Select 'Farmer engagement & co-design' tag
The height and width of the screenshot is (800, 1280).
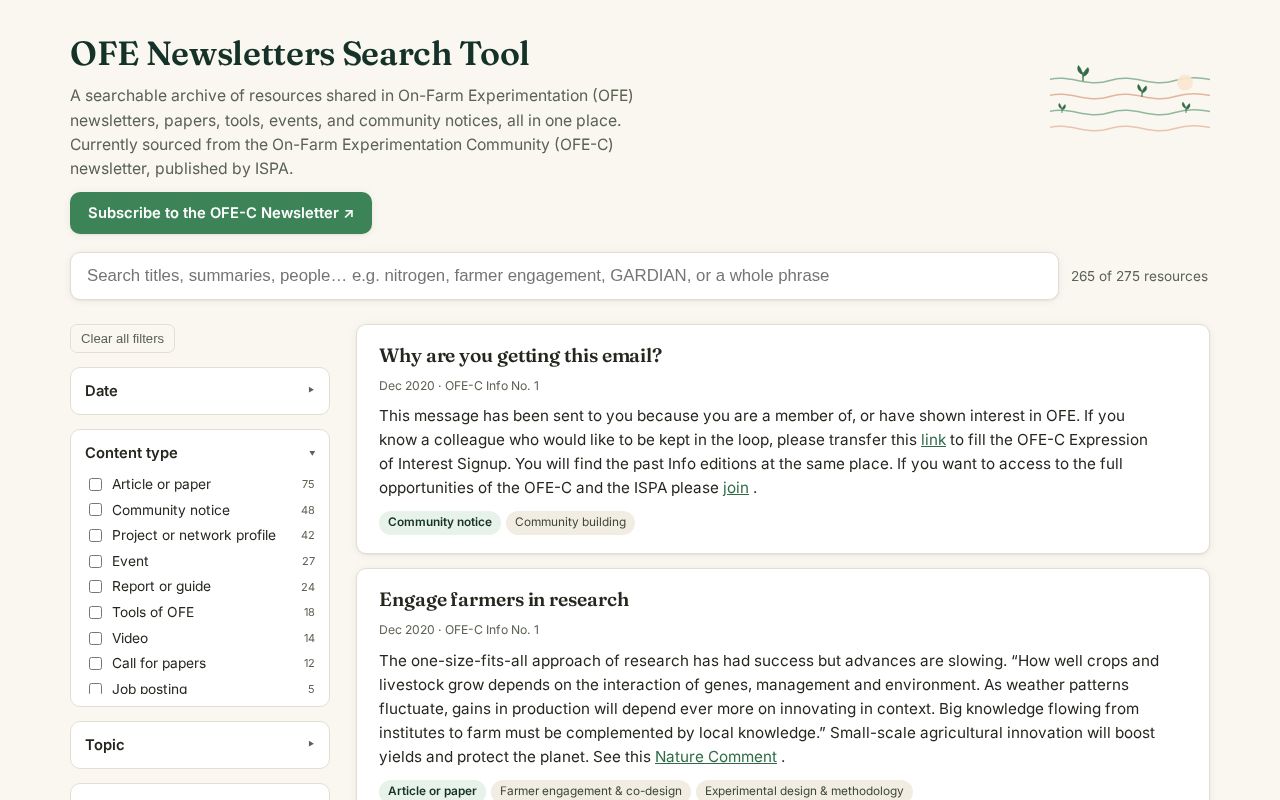pos(591,791)
